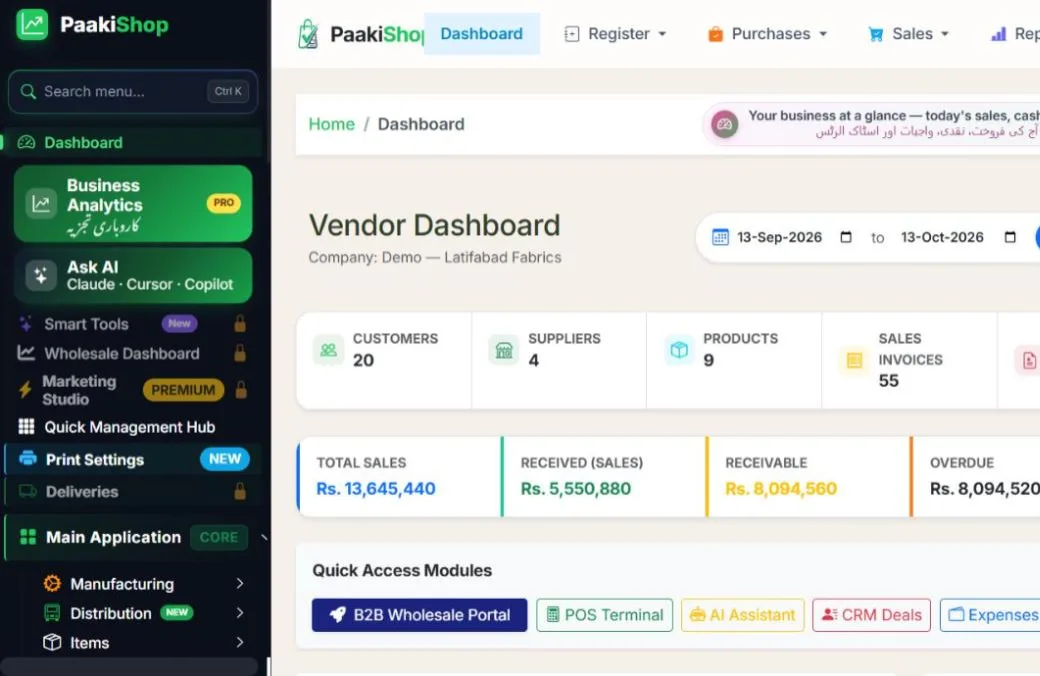Click the Total Sales Rs. 13,645,440 card
This screenshot has height=676, width=1040.
coord(399,476)
